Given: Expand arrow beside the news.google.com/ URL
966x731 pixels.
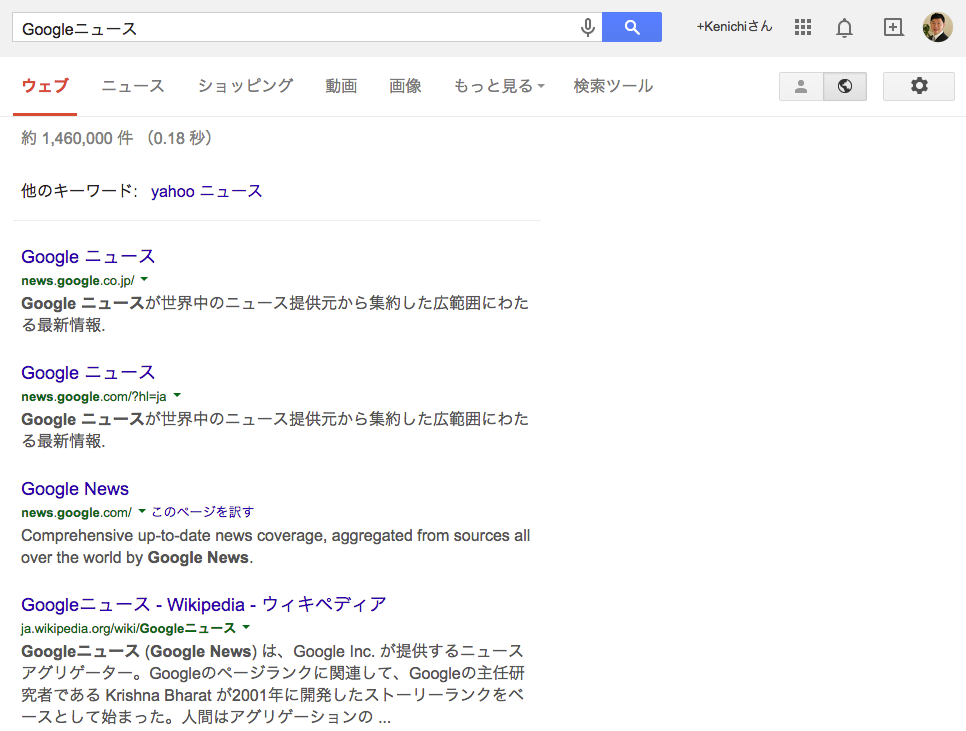Looking at the screenshot, I should 142,511.
